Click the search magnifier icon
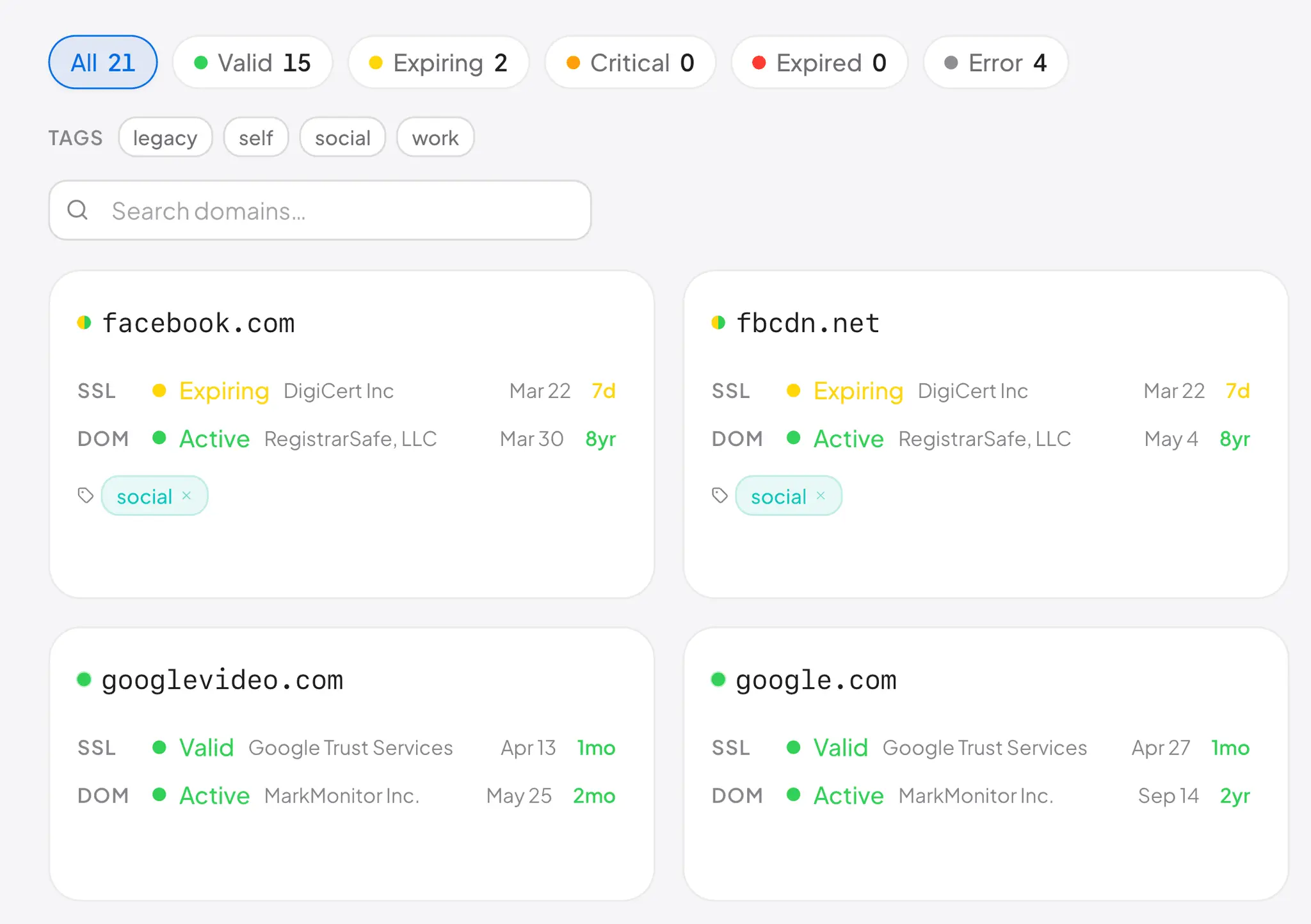 [77, 210]
